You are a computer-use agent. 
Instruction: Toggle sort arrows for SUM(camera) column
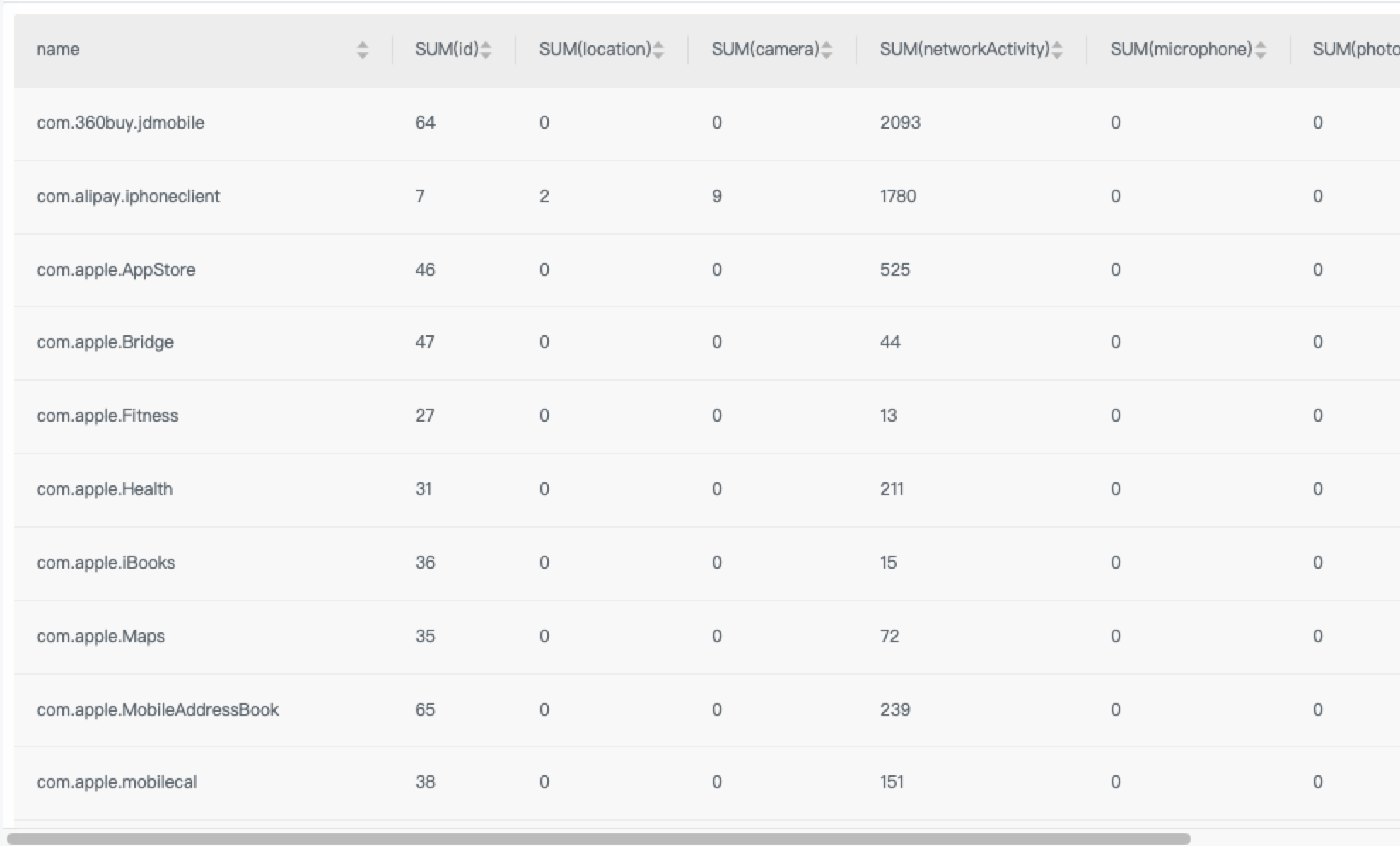coord(827,50)
